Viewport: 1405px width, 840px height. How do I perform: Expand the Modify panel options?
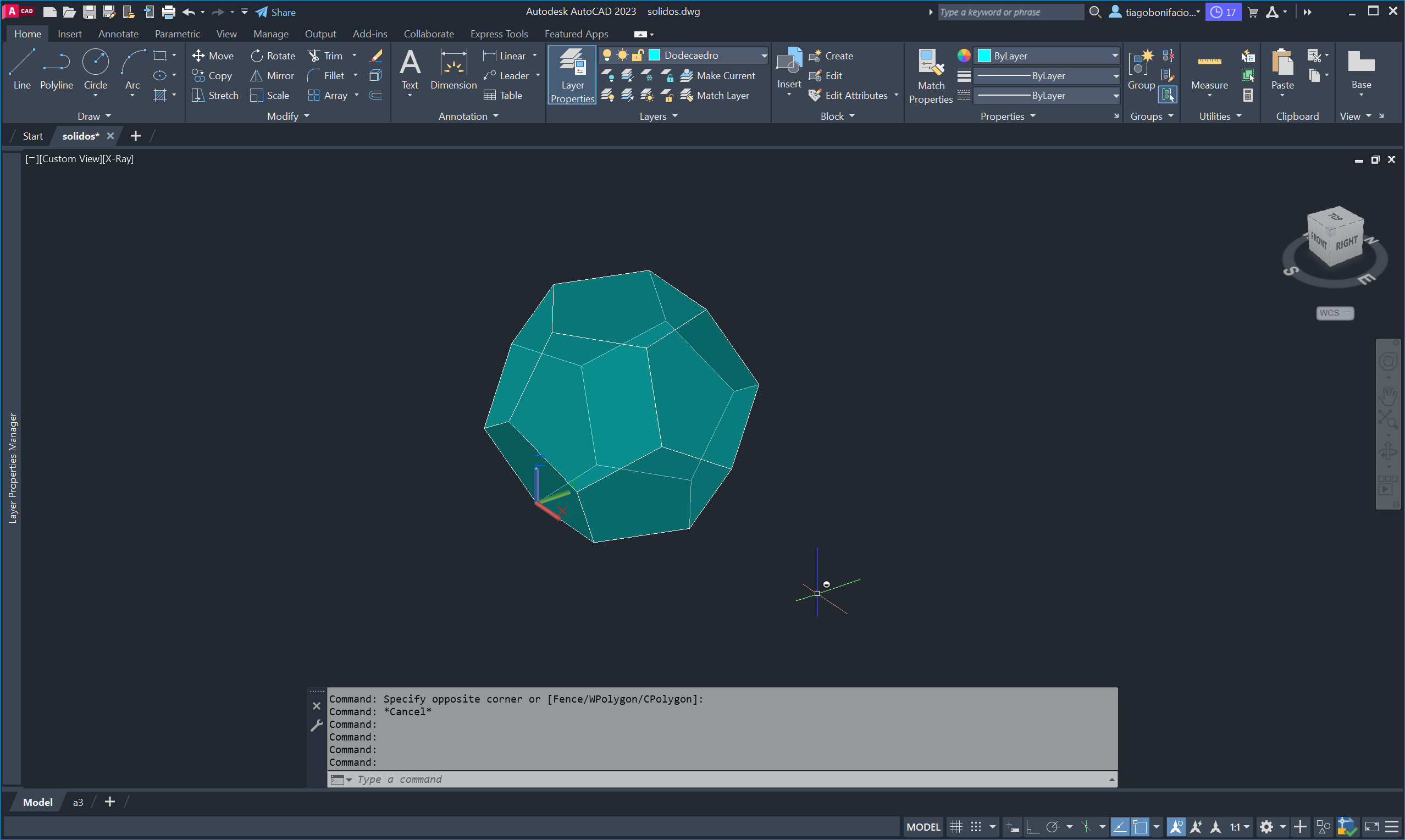288,116
